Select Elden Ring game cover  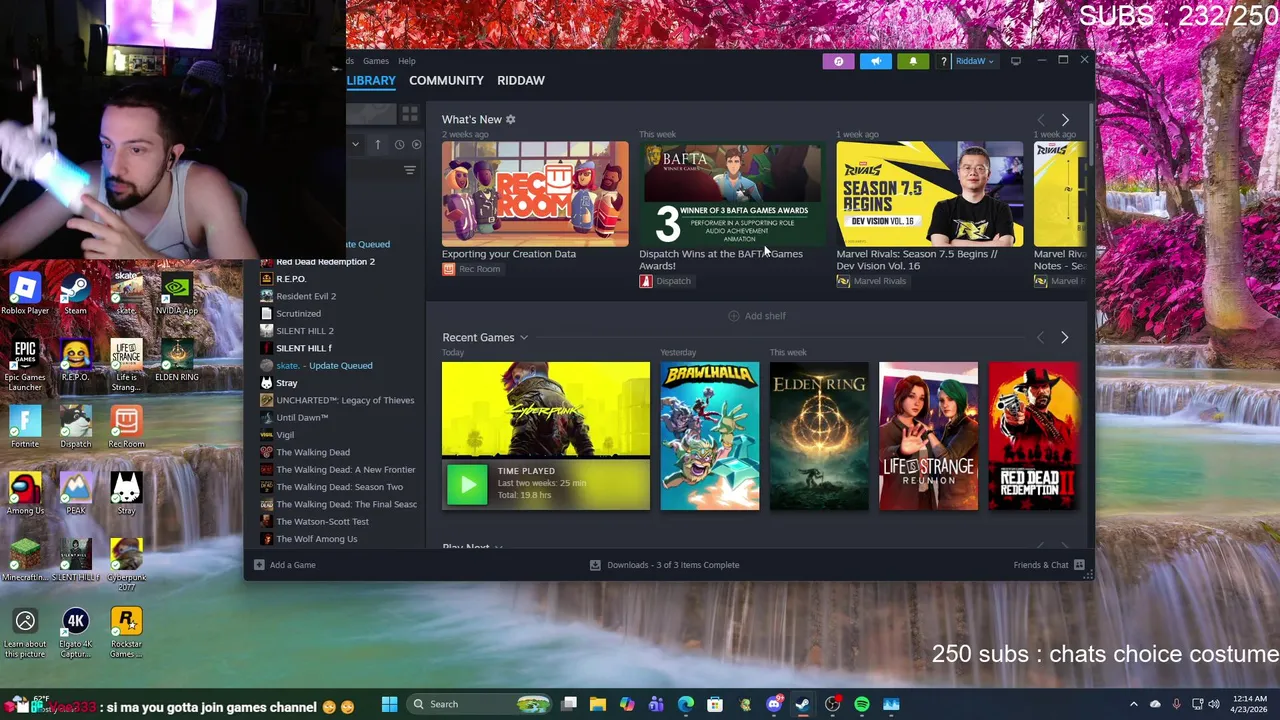tap(819, 436)
